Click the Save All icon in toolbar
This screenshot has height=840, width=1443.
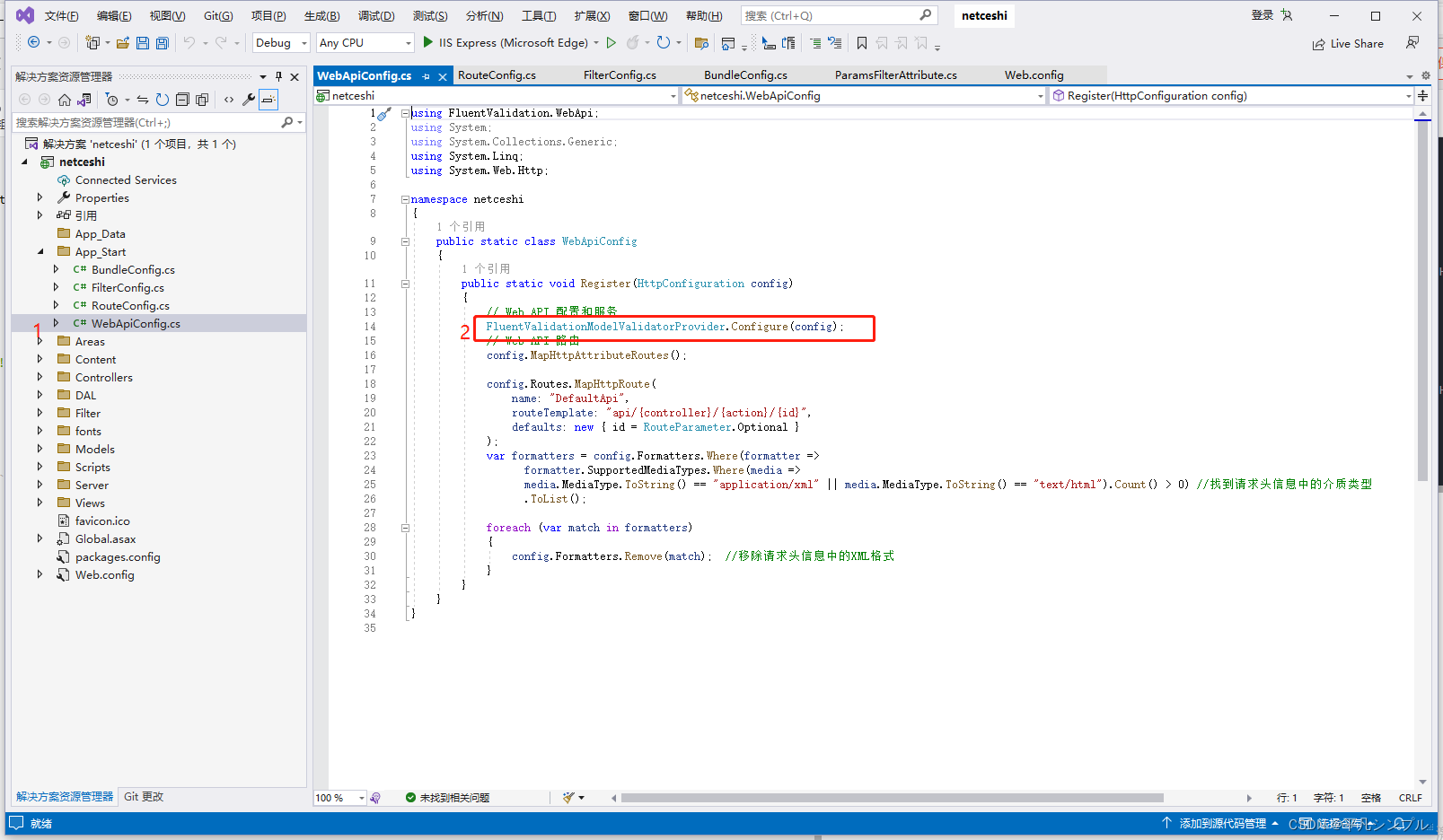click(161, 42)
